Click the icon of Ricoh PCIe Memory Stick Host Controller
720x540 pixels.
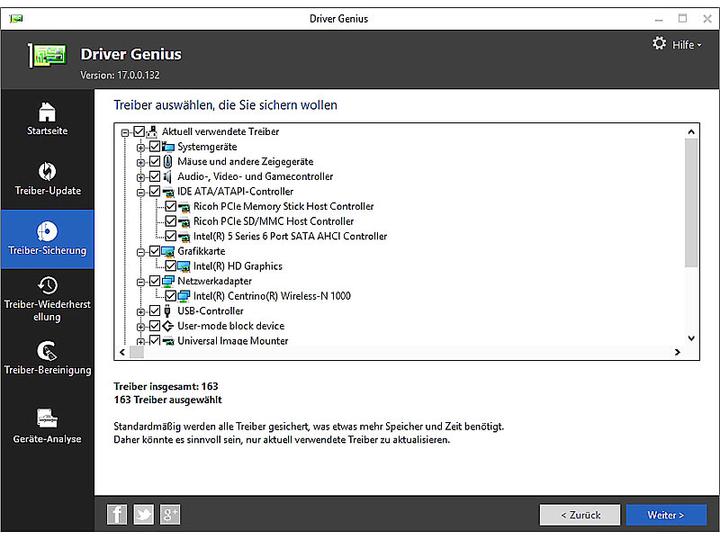(x=184, y=207)
